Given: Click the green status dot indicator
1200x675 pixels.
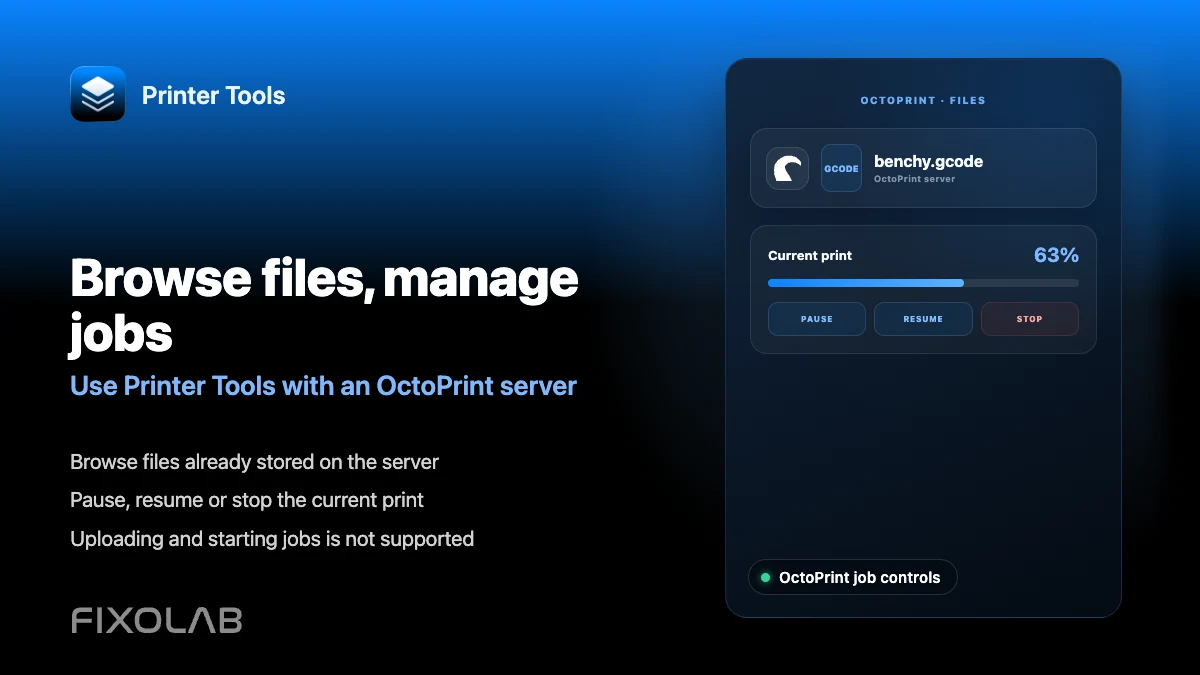Looking at the screenshot, I should tap(766, 577).
